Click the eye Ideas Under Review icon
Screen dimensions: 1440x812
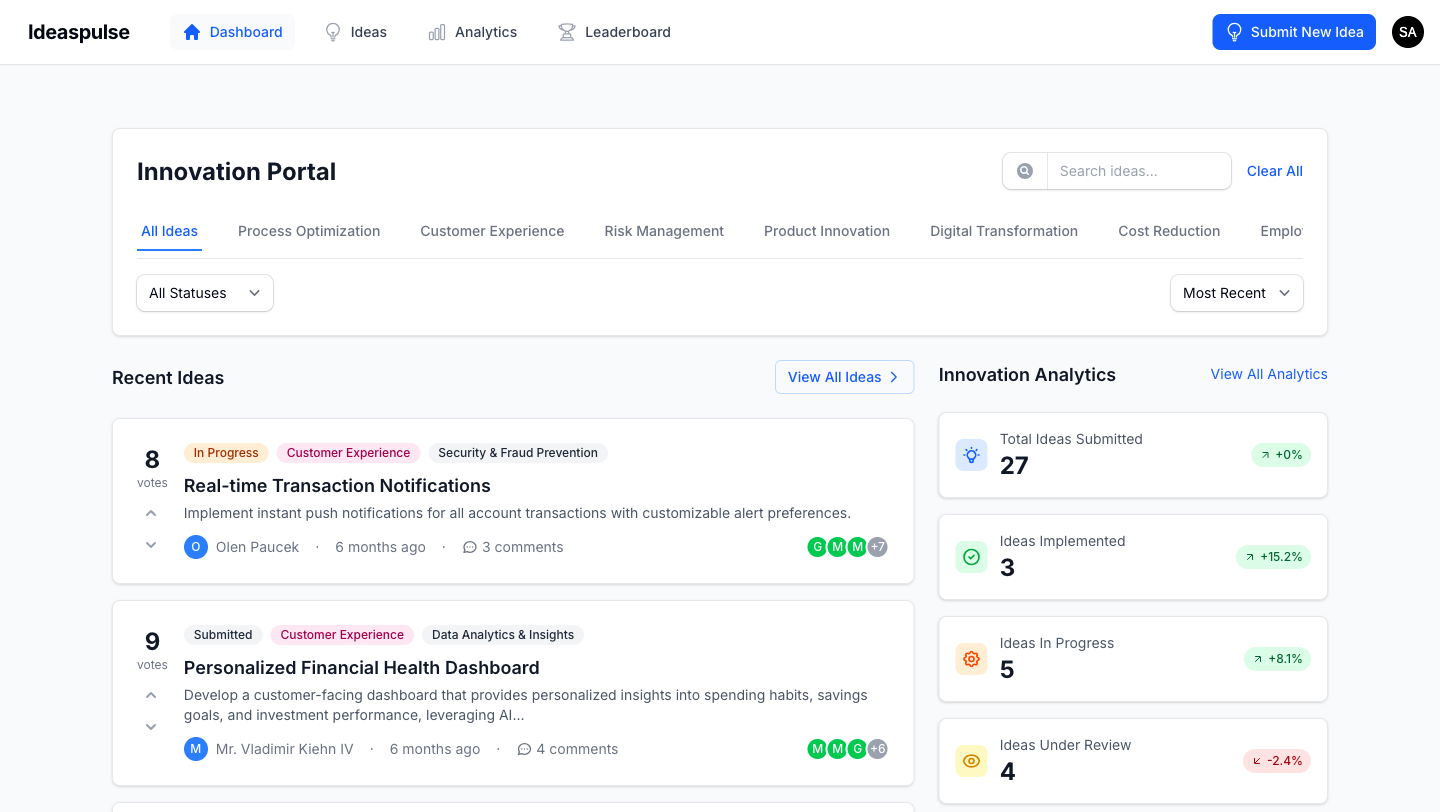971,761
